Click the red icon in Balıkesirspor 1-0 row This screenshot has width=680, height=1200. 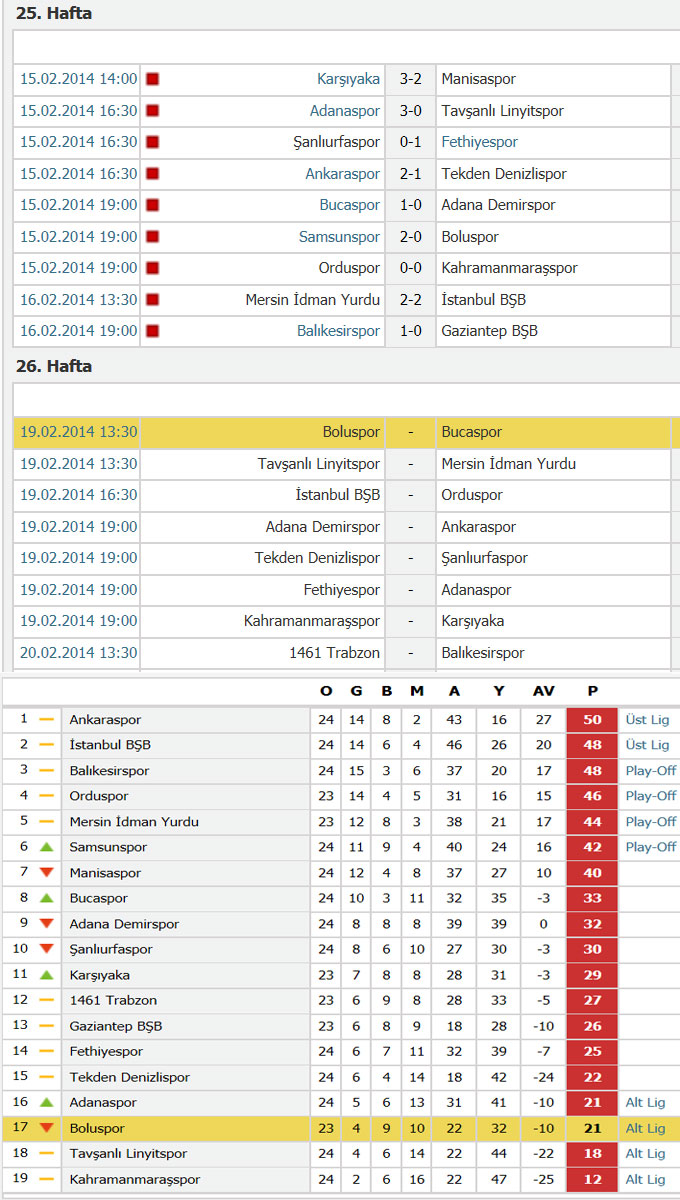pos(153,331)
